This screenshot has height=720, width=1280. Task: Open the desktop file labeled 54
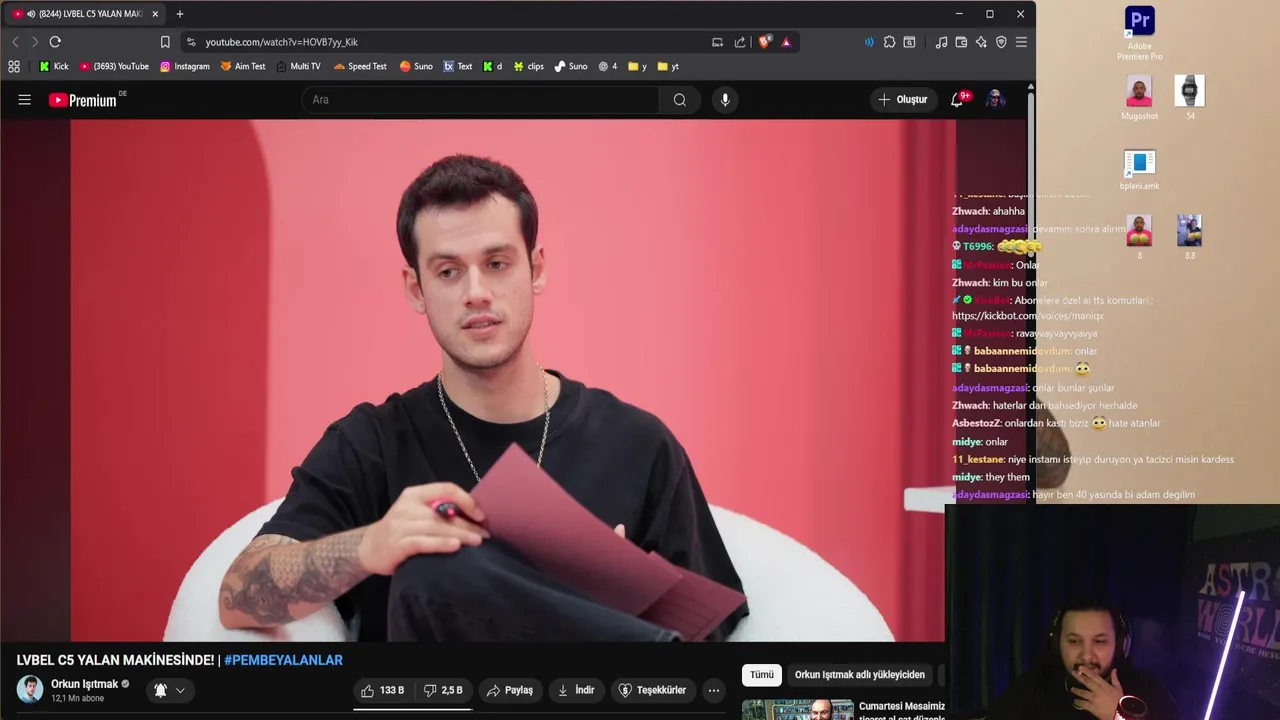pyautogui.click(x=1190, y=98)
